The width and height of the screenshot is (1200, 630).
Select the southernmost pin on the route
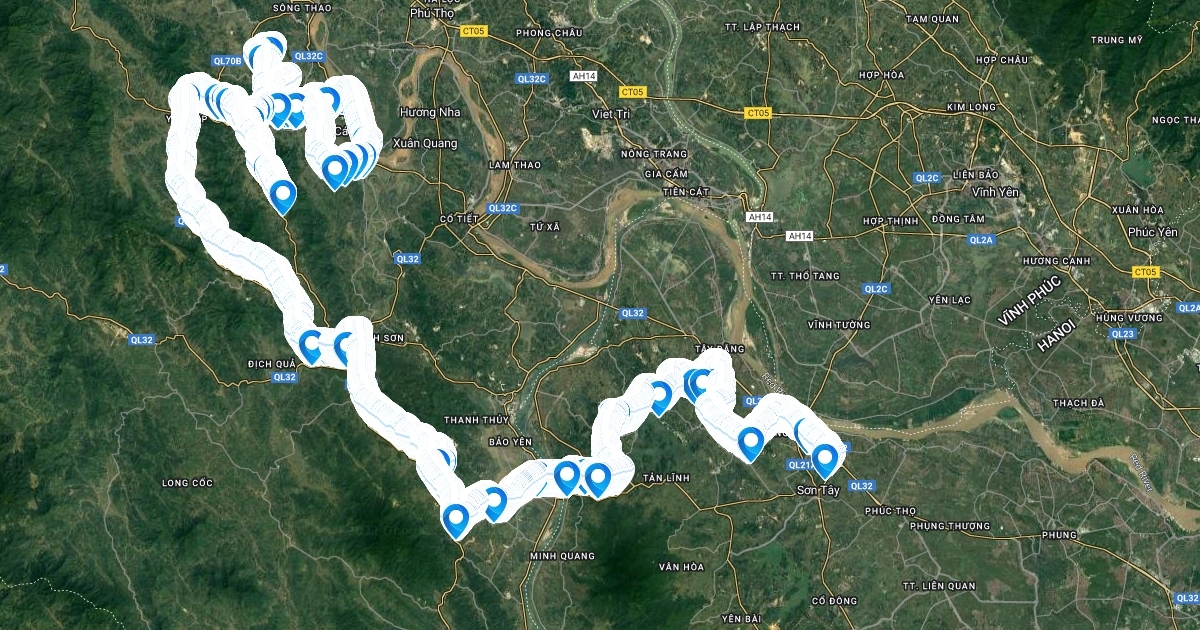click(456, 521)
